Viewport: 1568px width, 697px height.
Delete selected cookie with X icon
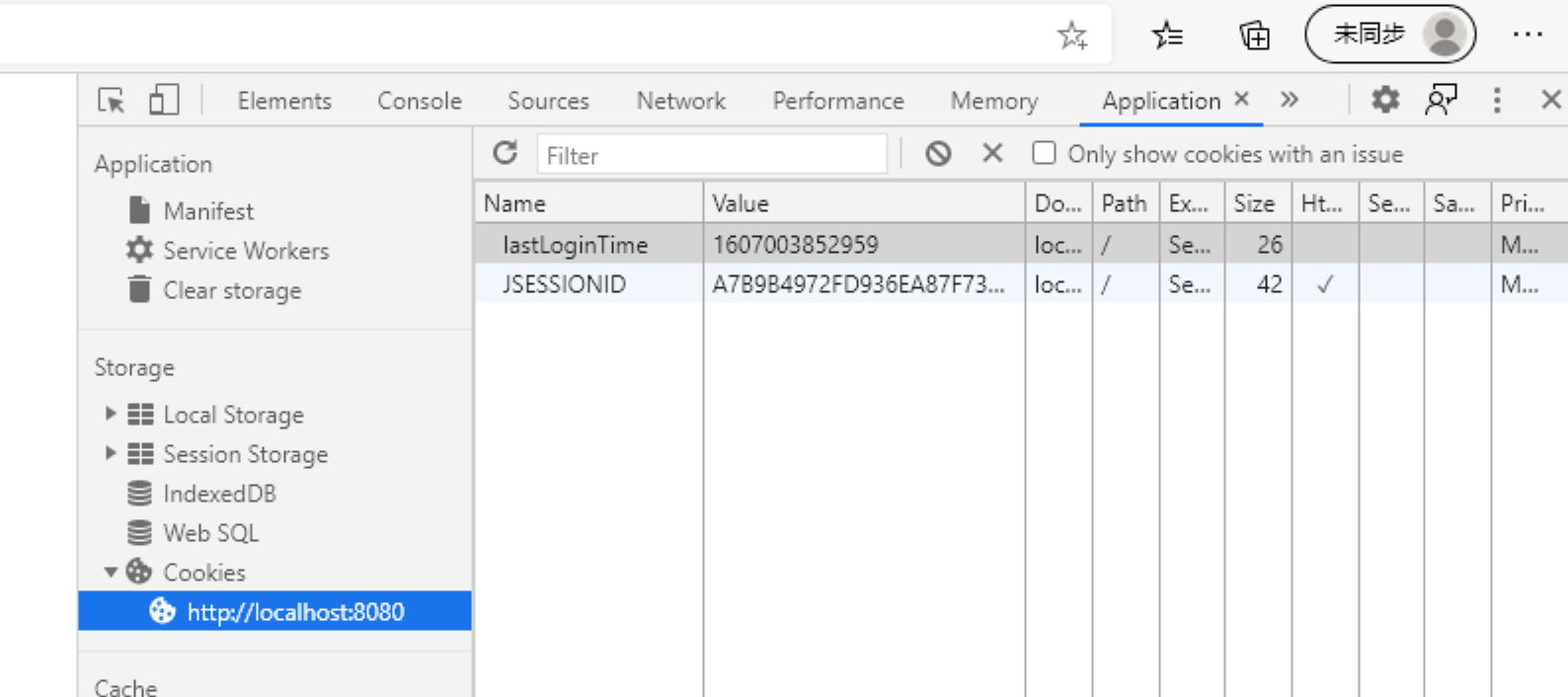(992, 153)
